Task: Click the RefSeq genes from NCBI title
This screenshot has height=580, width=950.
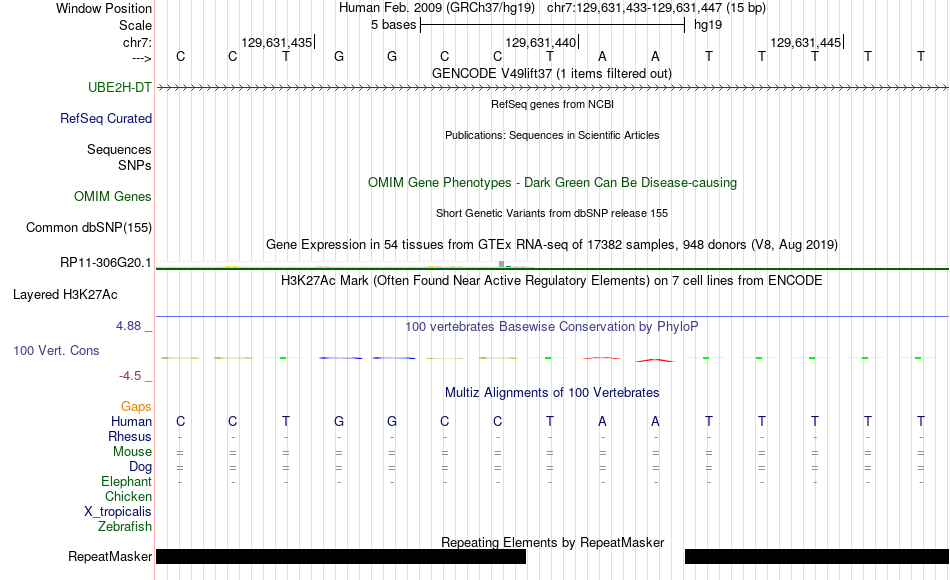Action: pyautogui.click(x=553, y=104)
